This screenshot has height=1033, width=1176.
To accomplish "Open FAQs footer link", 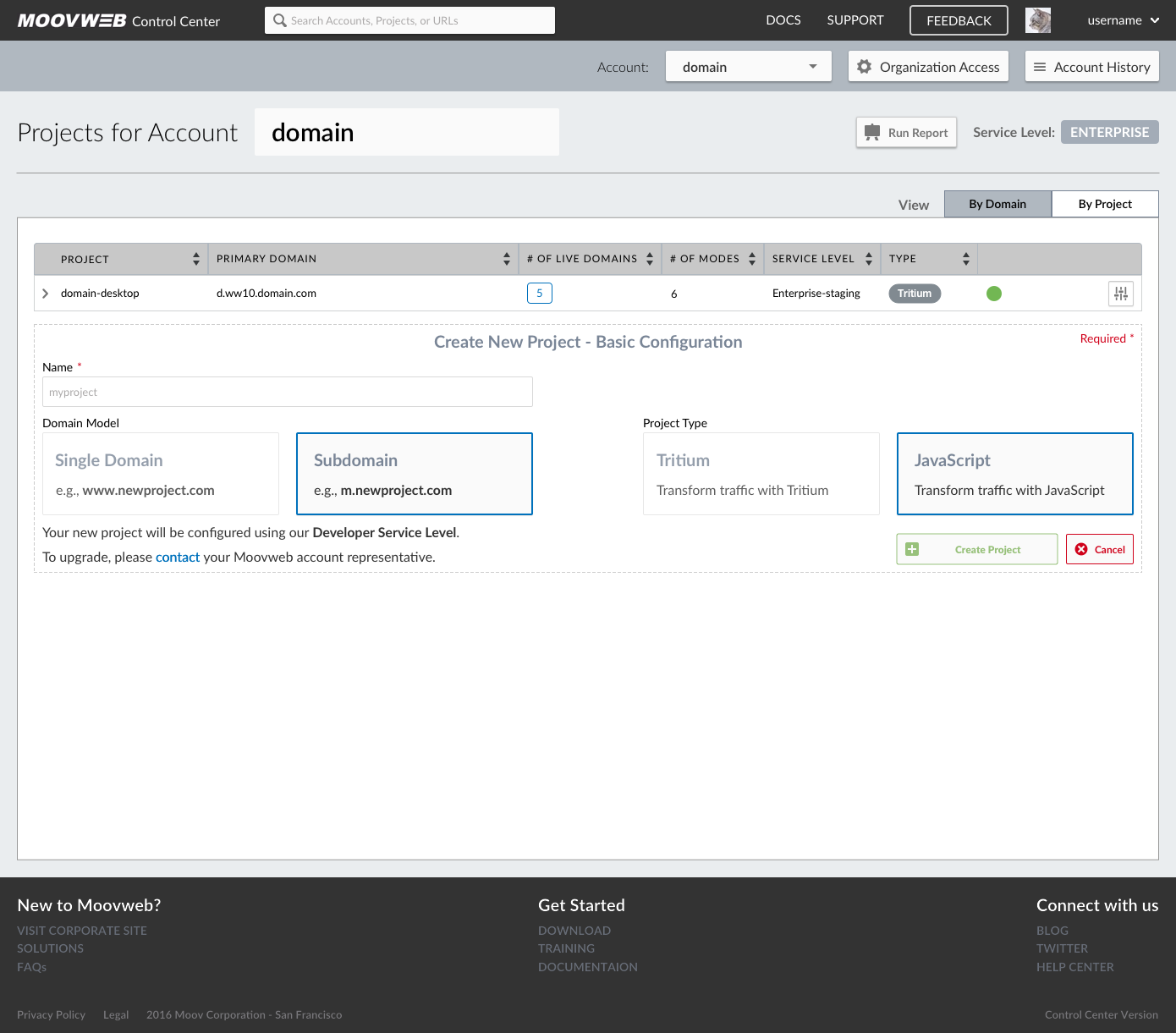I will tap(32, 967).
